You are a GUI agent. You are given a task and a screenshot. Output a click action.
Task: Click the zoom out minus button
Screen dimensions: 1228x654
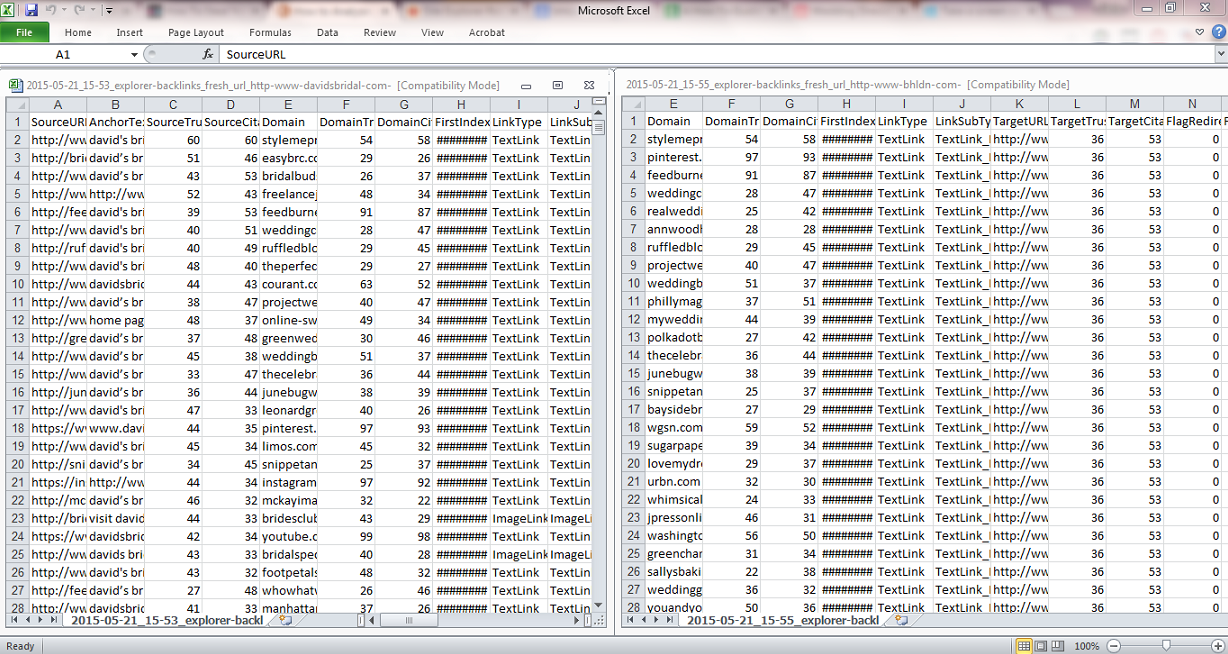(x=1114, y=646)
